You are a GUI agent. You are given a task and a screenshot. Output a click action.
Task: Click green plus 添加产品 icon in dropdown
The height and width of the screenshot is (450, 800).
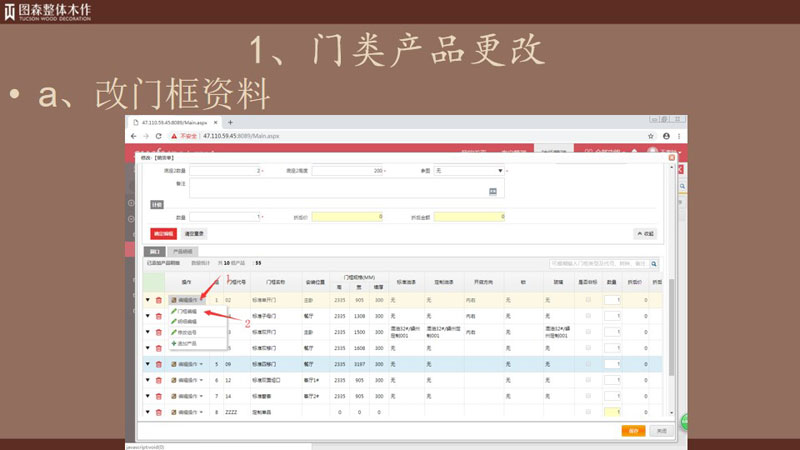[174, 343]
